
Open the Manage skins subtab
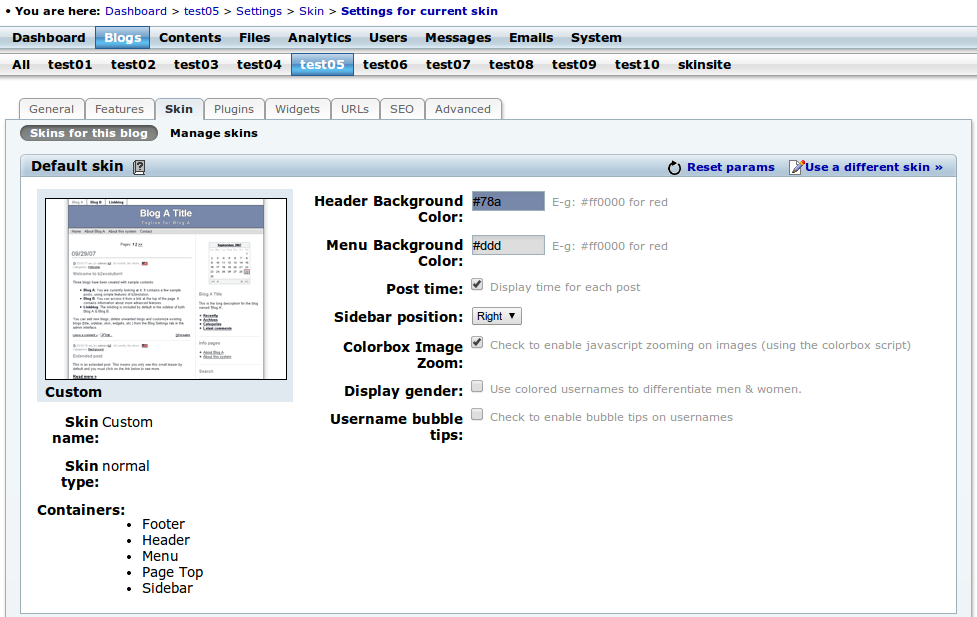pos(214,133)
